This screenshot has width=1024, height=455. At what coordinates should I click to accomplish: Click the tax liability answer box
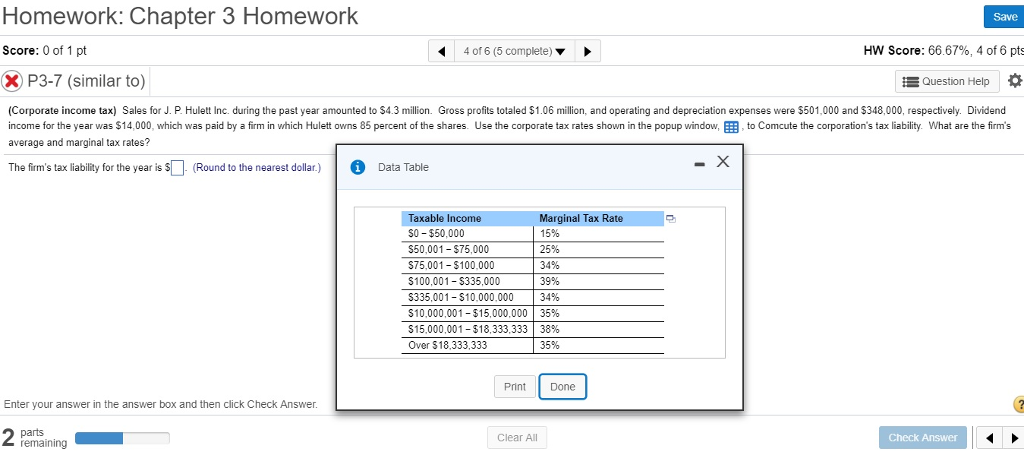(x=178, y=168)
